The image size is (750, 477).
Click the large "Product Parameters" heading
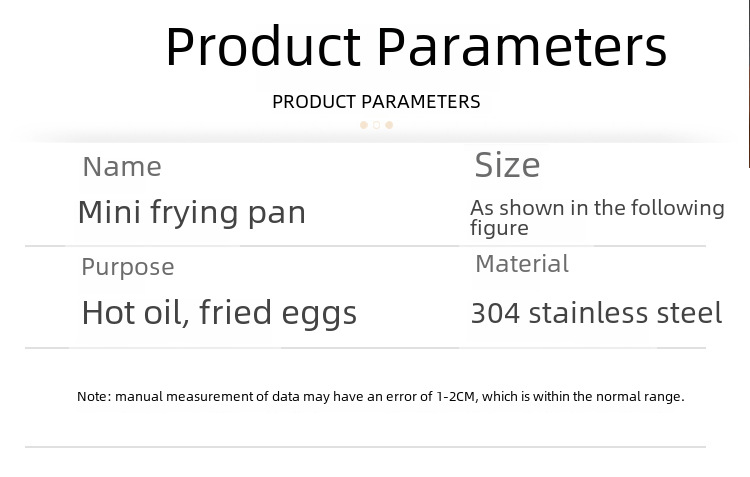[415, 46]
